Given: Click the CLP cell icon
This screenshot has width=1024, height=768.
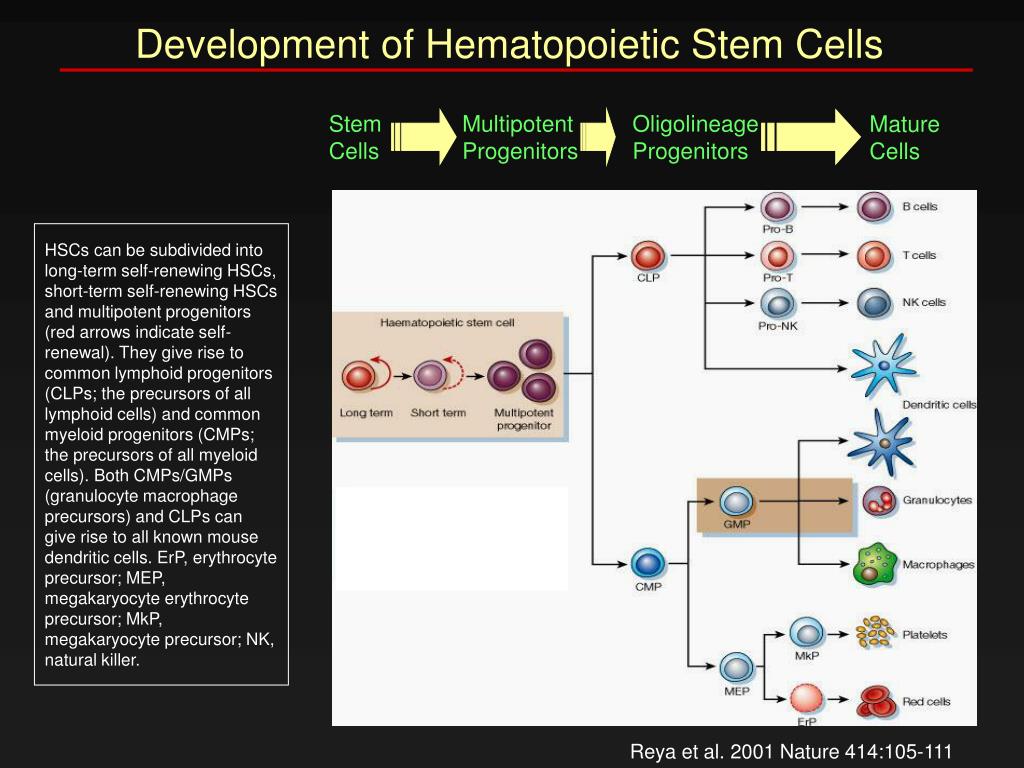Looking at the screenshot, I should coord(648,255).
